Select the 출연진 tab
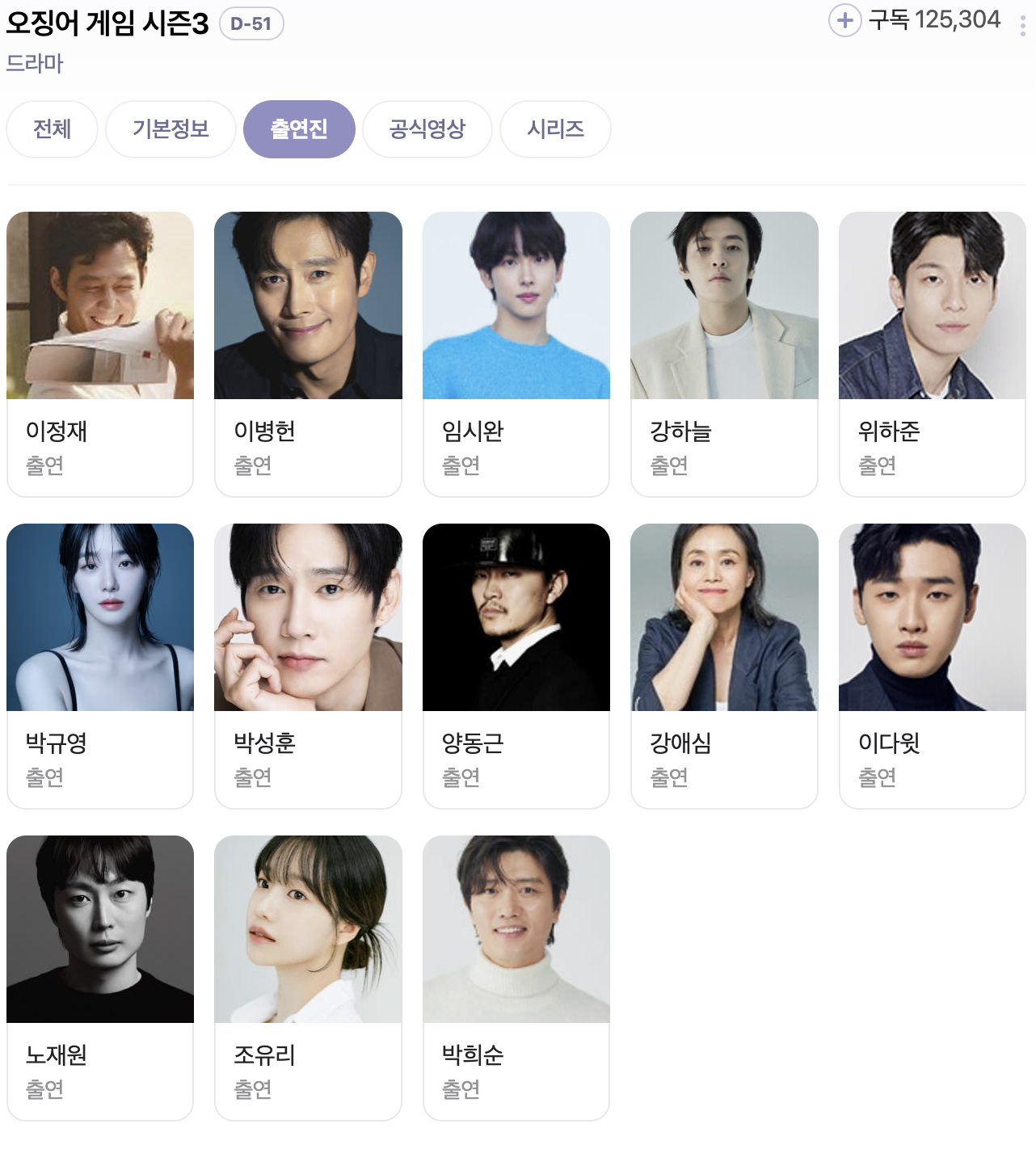Viewport: 1036px width, 1149px height. pyautogui.click(x=299, y=129)
